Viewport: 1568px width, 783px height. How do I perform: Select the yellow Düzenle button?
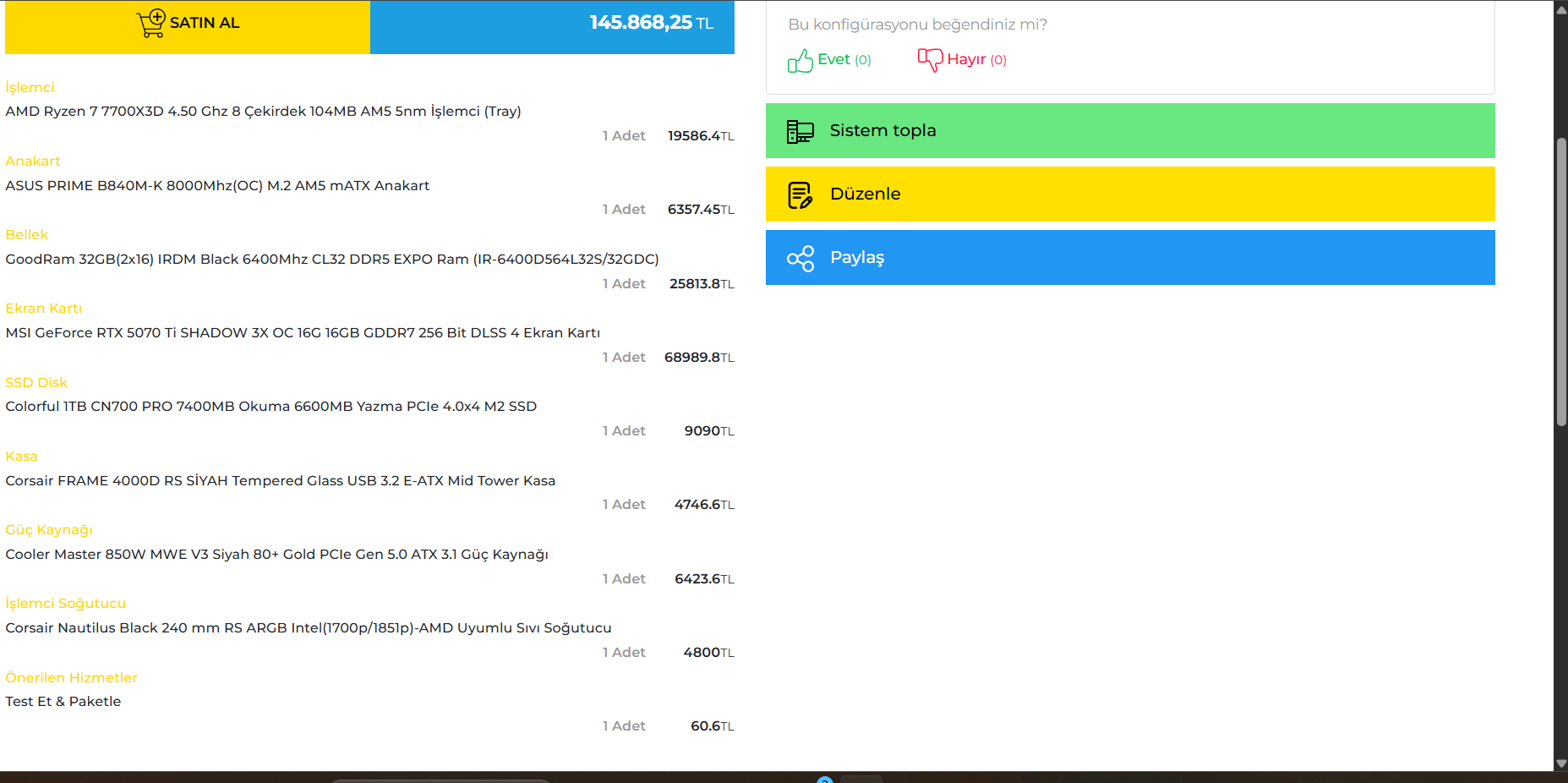(x=1130, y=194)
